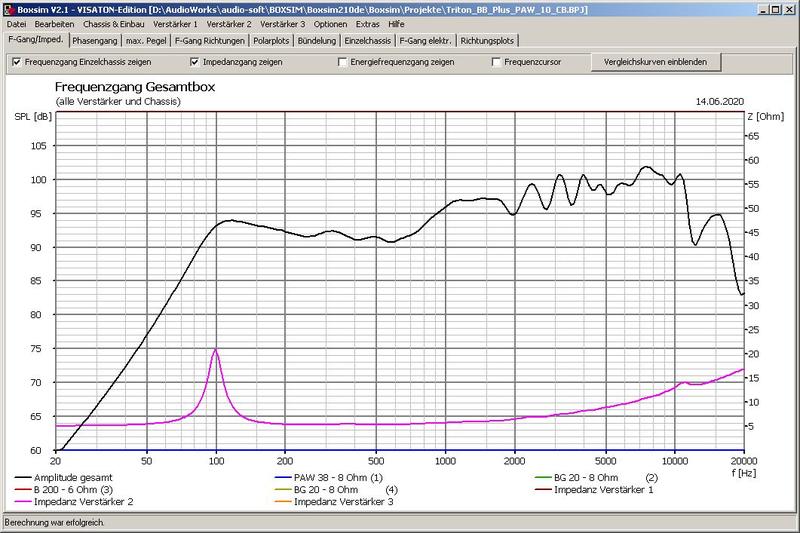Expand the Verstärker 1 menu
The height and width of the screenshot is (533, 800).
(x=175, y=24)
